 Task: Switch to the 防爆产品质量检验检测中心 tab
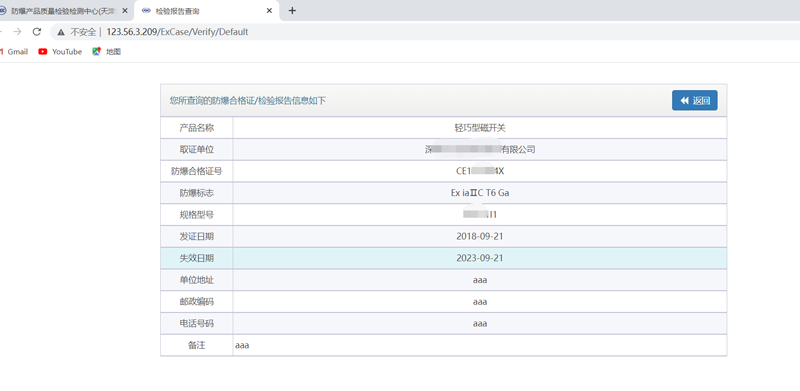coord(63,11)
